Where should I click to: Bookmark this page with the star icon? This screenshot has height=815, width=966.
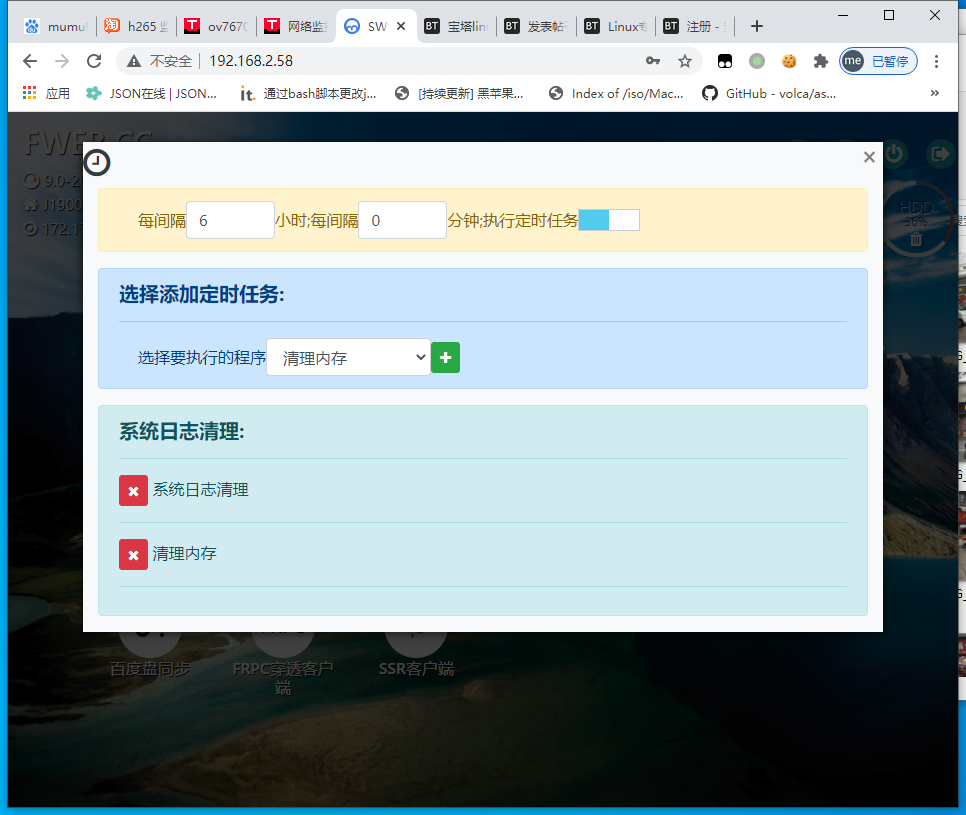[x=685, y=61]
